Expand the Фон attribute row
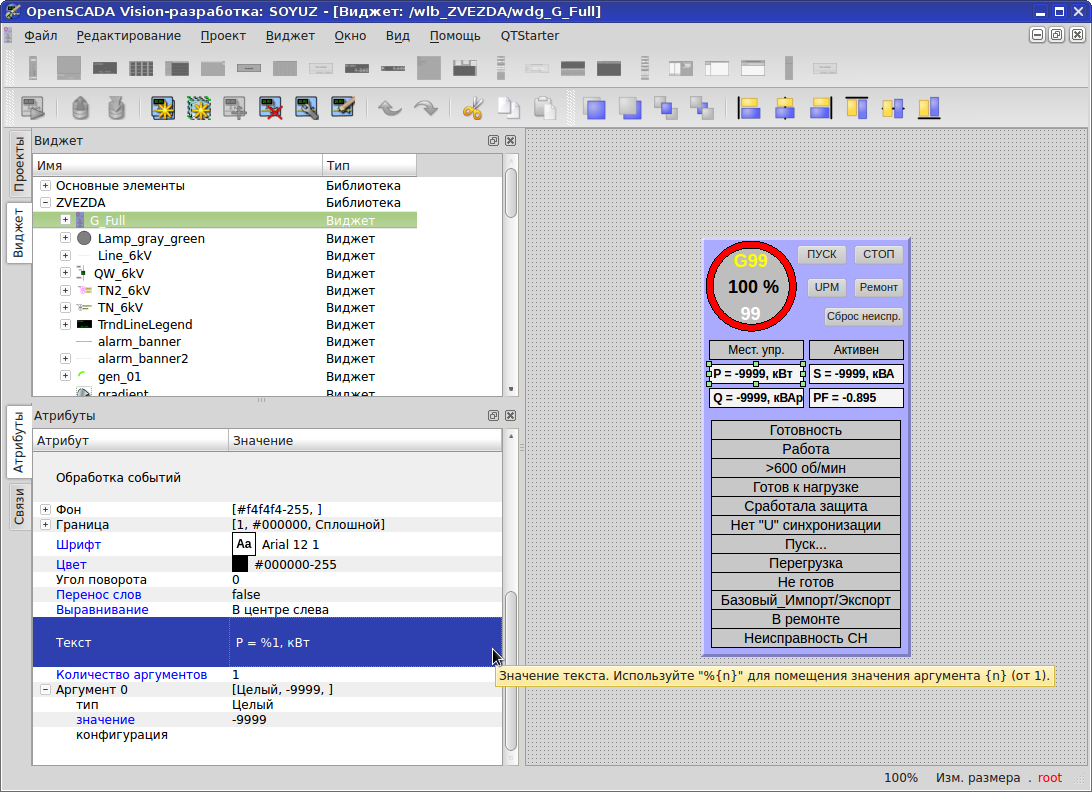 coord(45,510)
